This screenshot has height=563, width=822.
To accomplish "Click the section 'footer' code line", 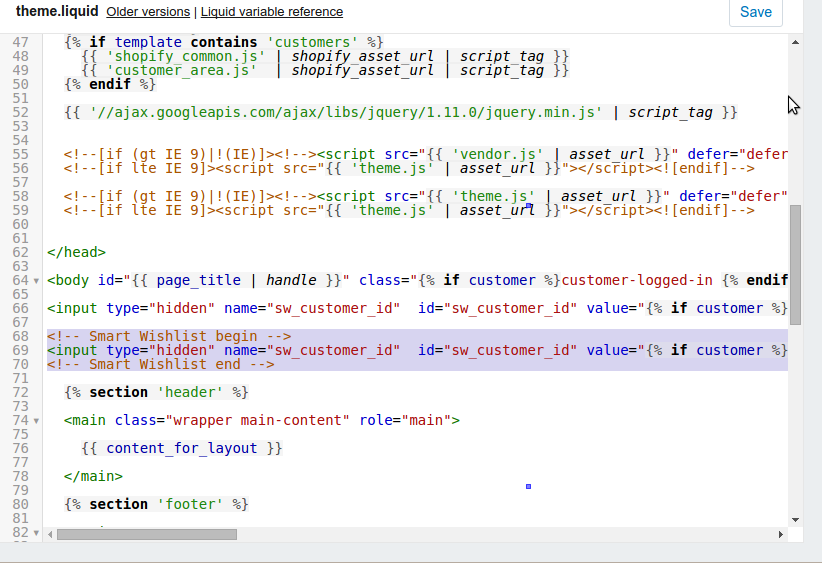I will (x=156, y=504).
